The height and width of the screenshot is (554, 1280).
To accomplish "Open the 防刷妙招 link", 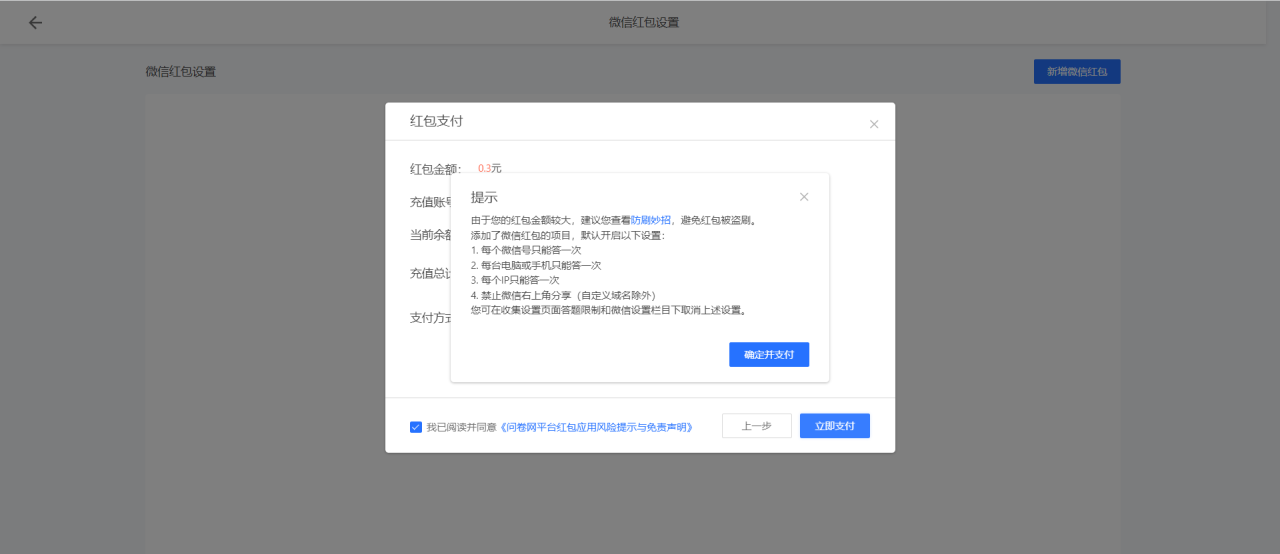I will pos(651,220).
